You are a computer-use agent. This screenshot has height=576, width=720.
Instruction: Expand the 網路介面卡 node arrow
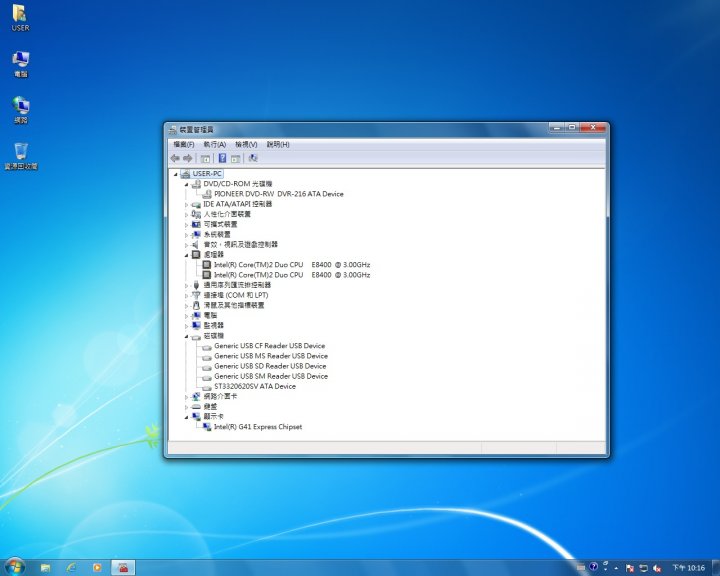pos(186,396)
